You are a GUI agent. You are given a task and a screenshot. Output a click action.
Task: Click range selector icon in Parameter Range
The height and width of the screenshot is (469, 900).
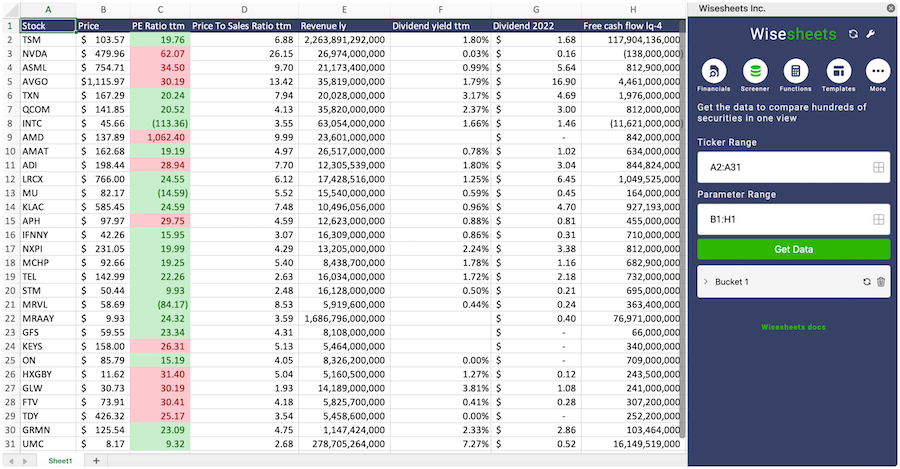tap(878, 218)
